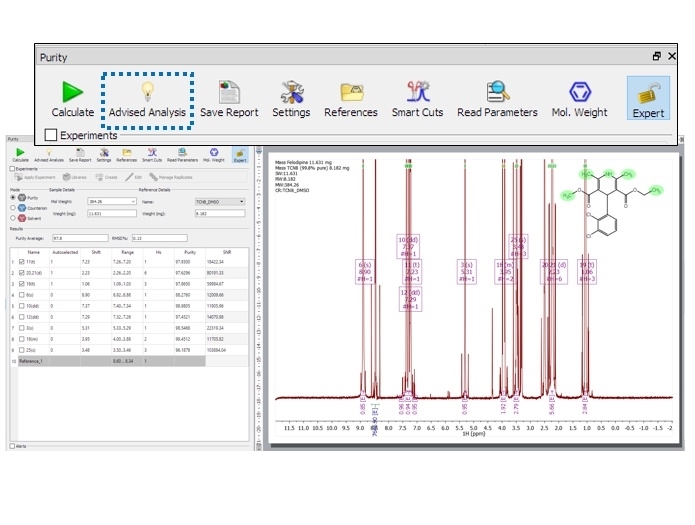695x525 pixels.
Task: Click Calculate in the enlarged Purity toolbar
Action: [72, 99]
